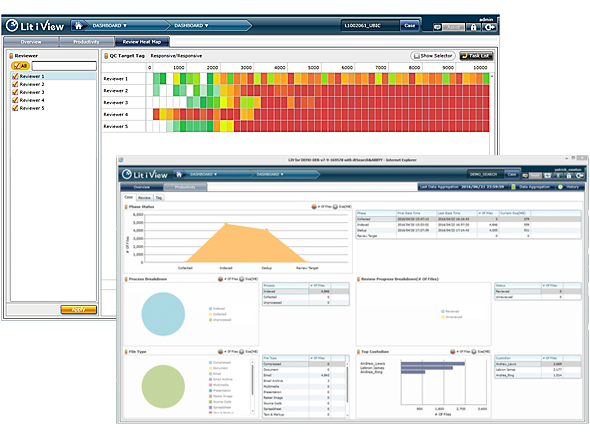The width and height of the screenshot is (590, 442).
Task: Switch to Overview tab in front window
Action: tap(141, 187)
